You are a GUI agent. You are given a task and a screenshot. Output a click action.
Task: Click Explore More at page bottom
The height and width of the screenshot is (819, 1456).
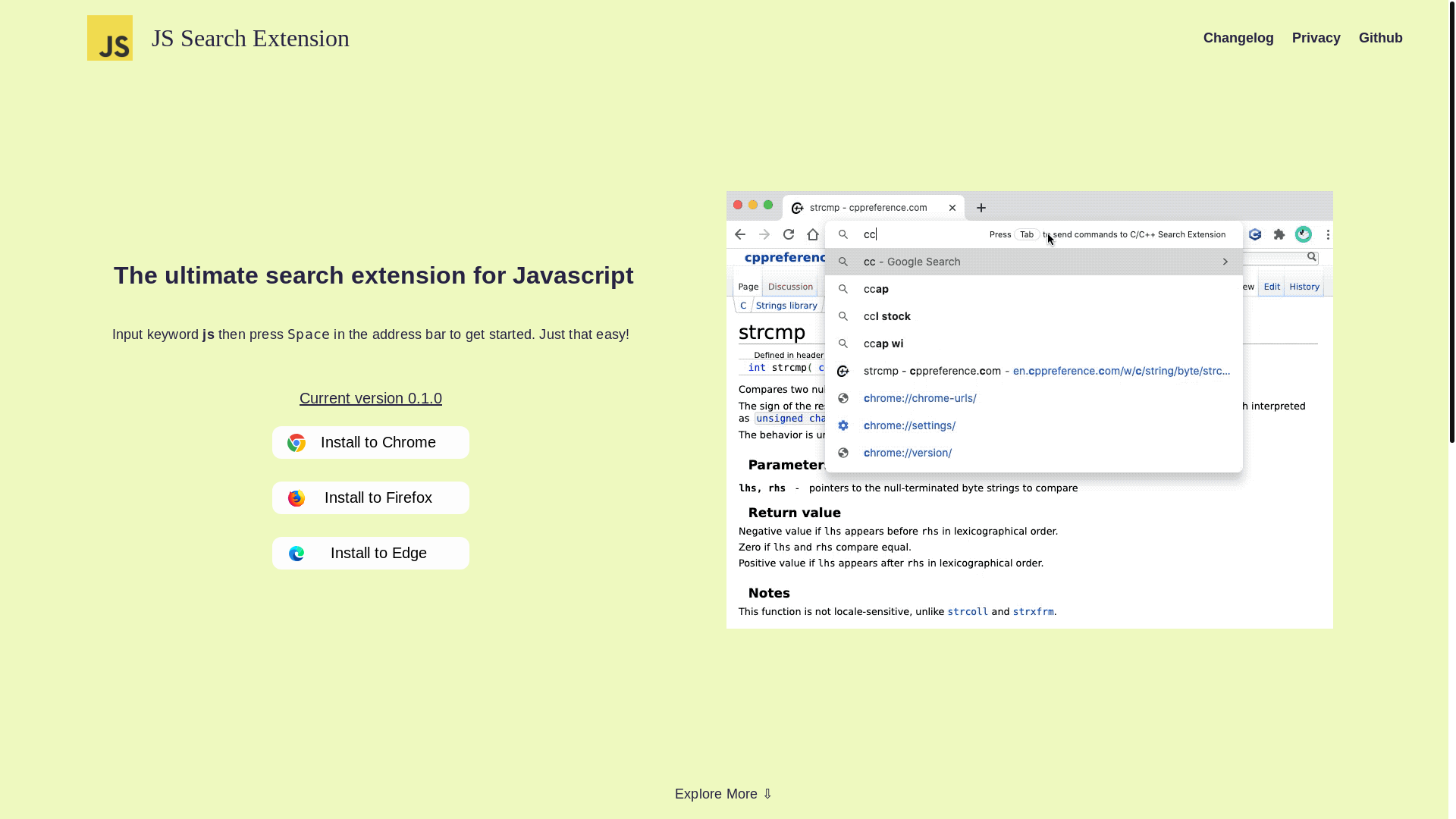coord(723,794)
